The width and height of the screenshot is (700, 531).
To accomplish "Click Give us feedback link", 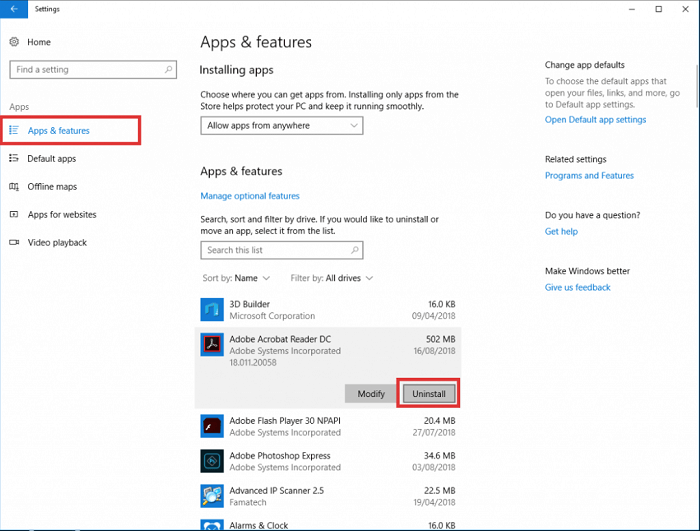I will 577,287.
